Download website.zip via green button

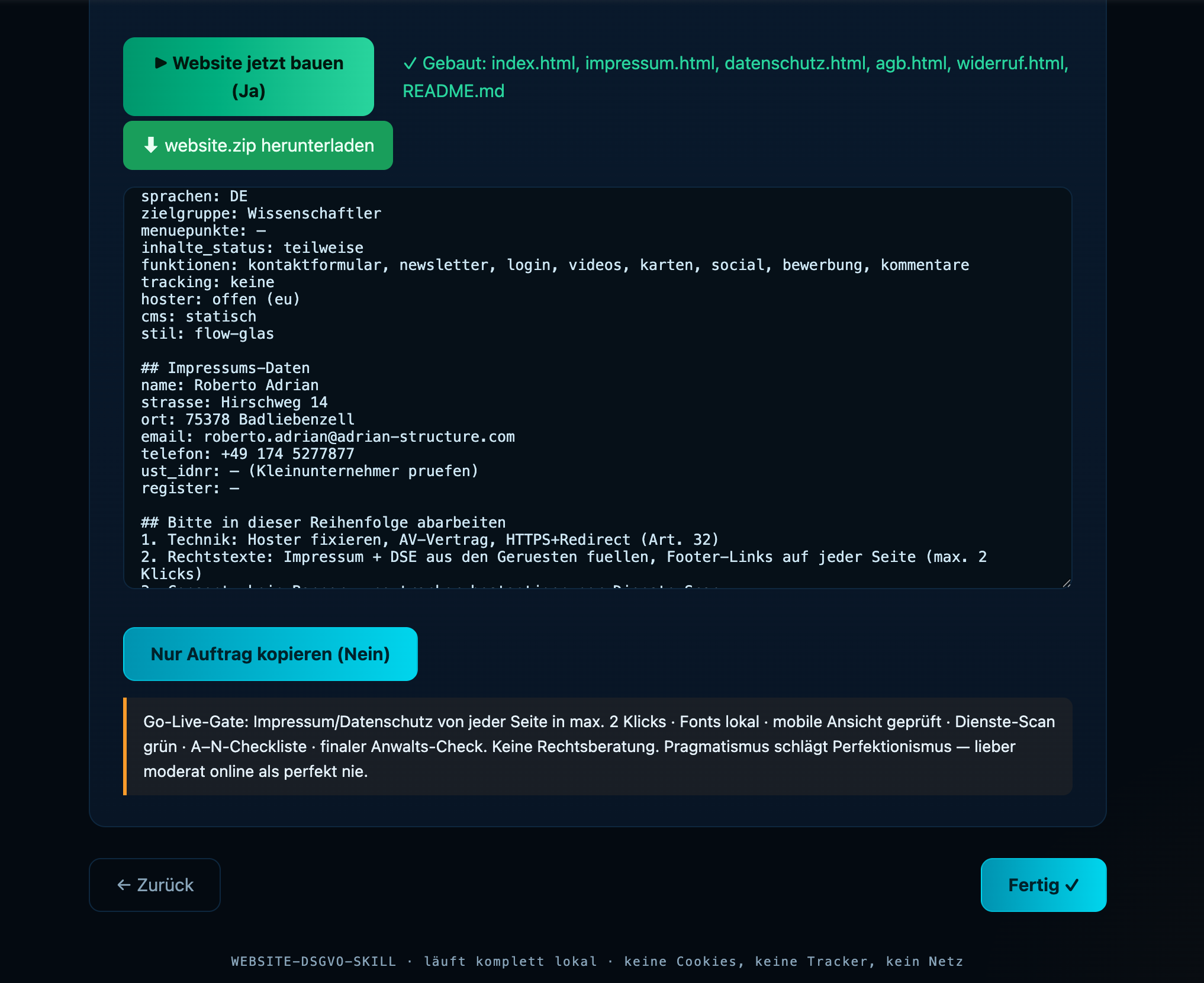point(258,145)
